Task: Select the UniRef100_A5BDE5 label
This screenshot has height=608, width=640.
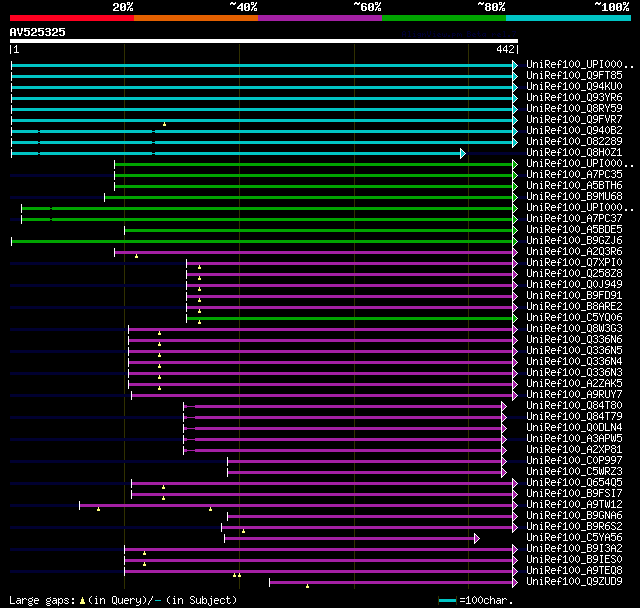Action: (574, 230)
